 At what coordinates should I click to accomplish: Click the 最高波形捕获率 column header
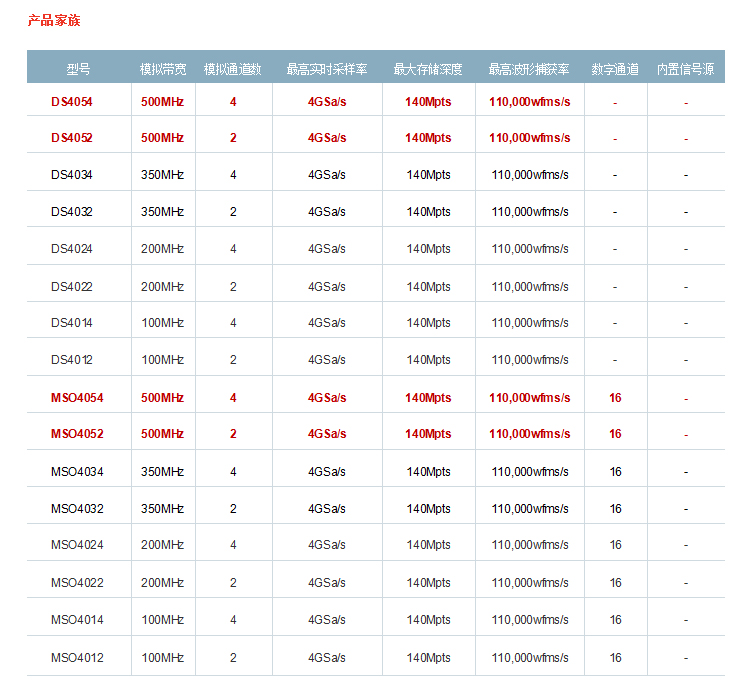529,69
